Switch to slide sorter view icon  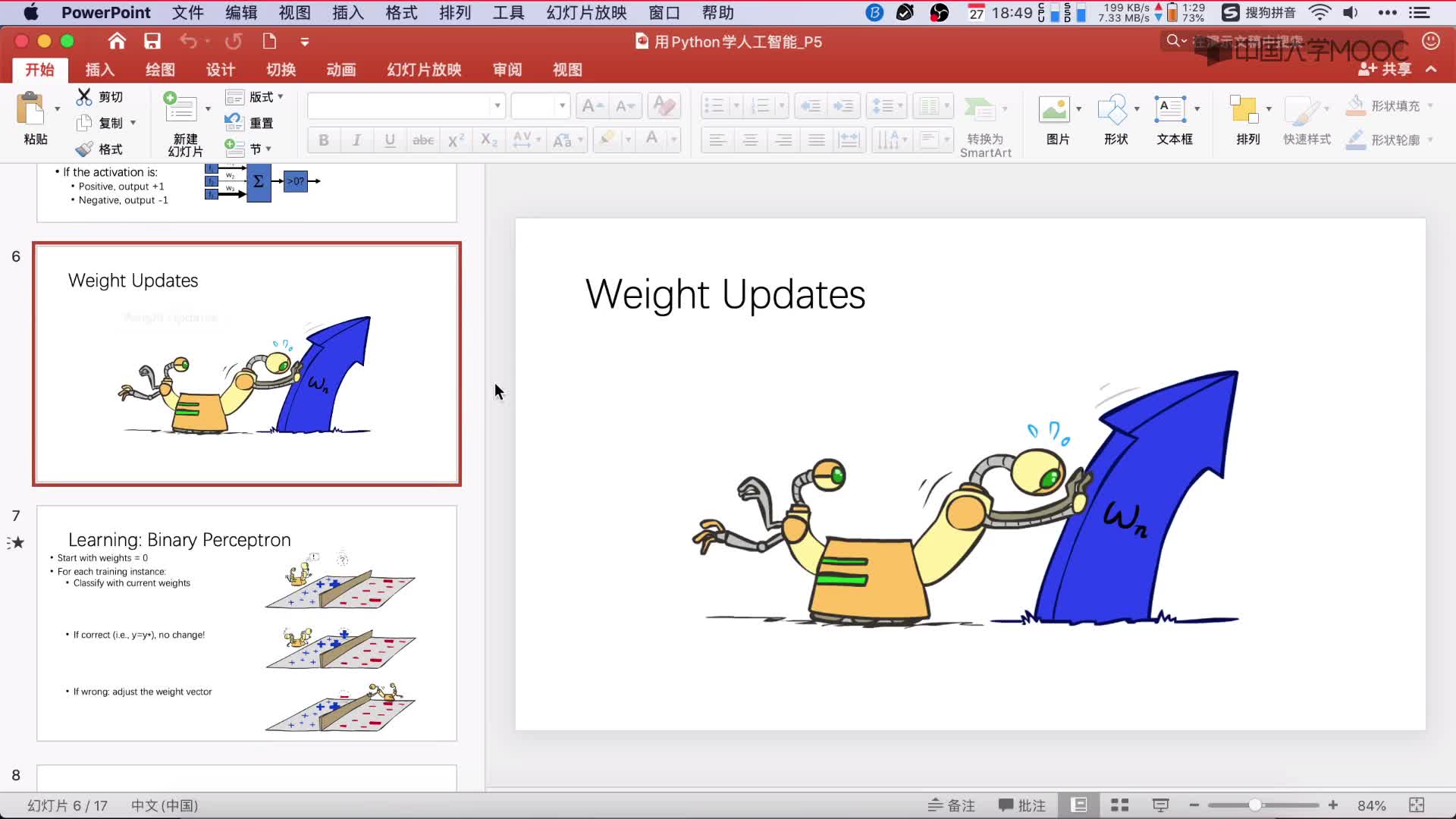pos(1119,805)
